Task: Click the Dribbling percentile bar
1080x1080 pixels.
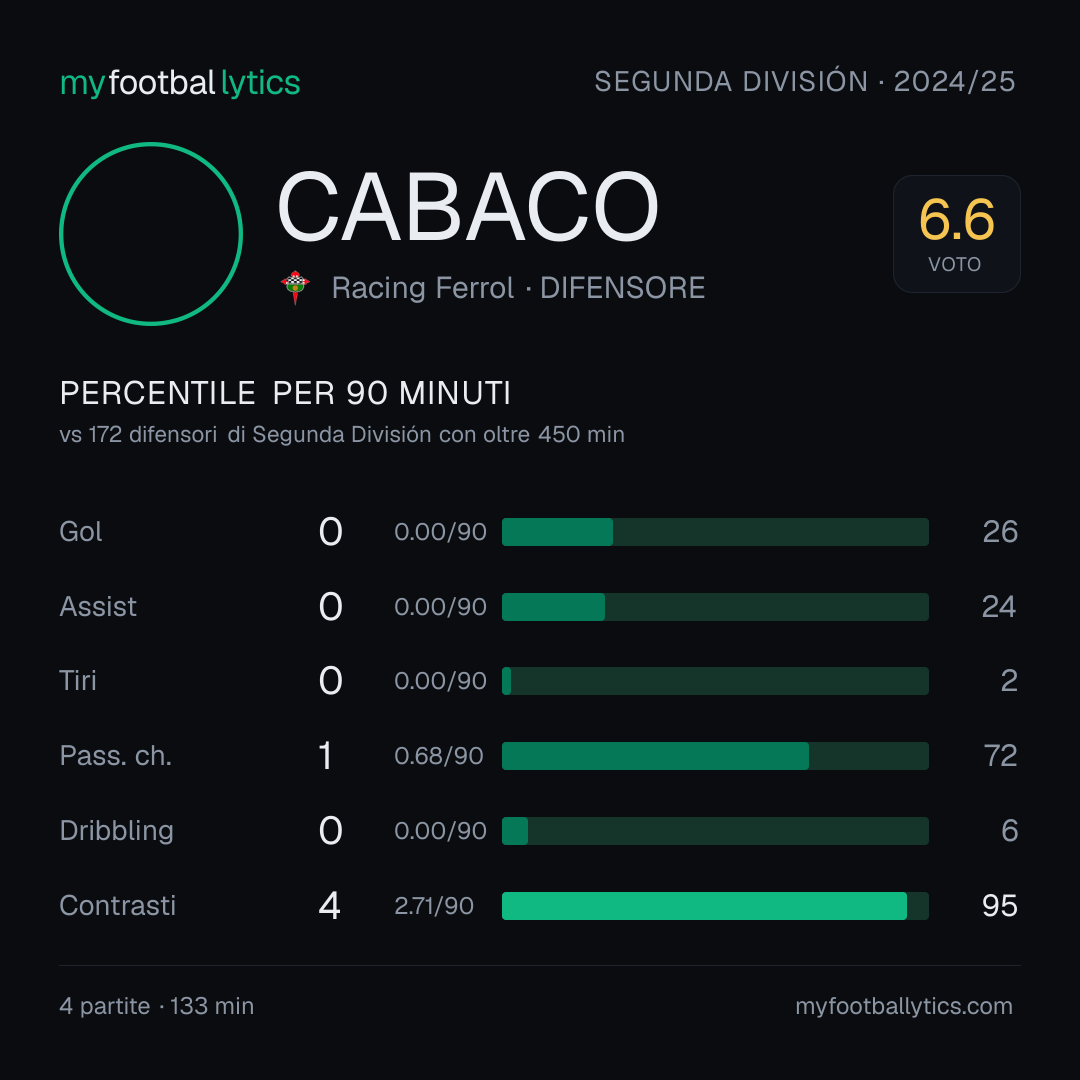Action: pos(715,831)
